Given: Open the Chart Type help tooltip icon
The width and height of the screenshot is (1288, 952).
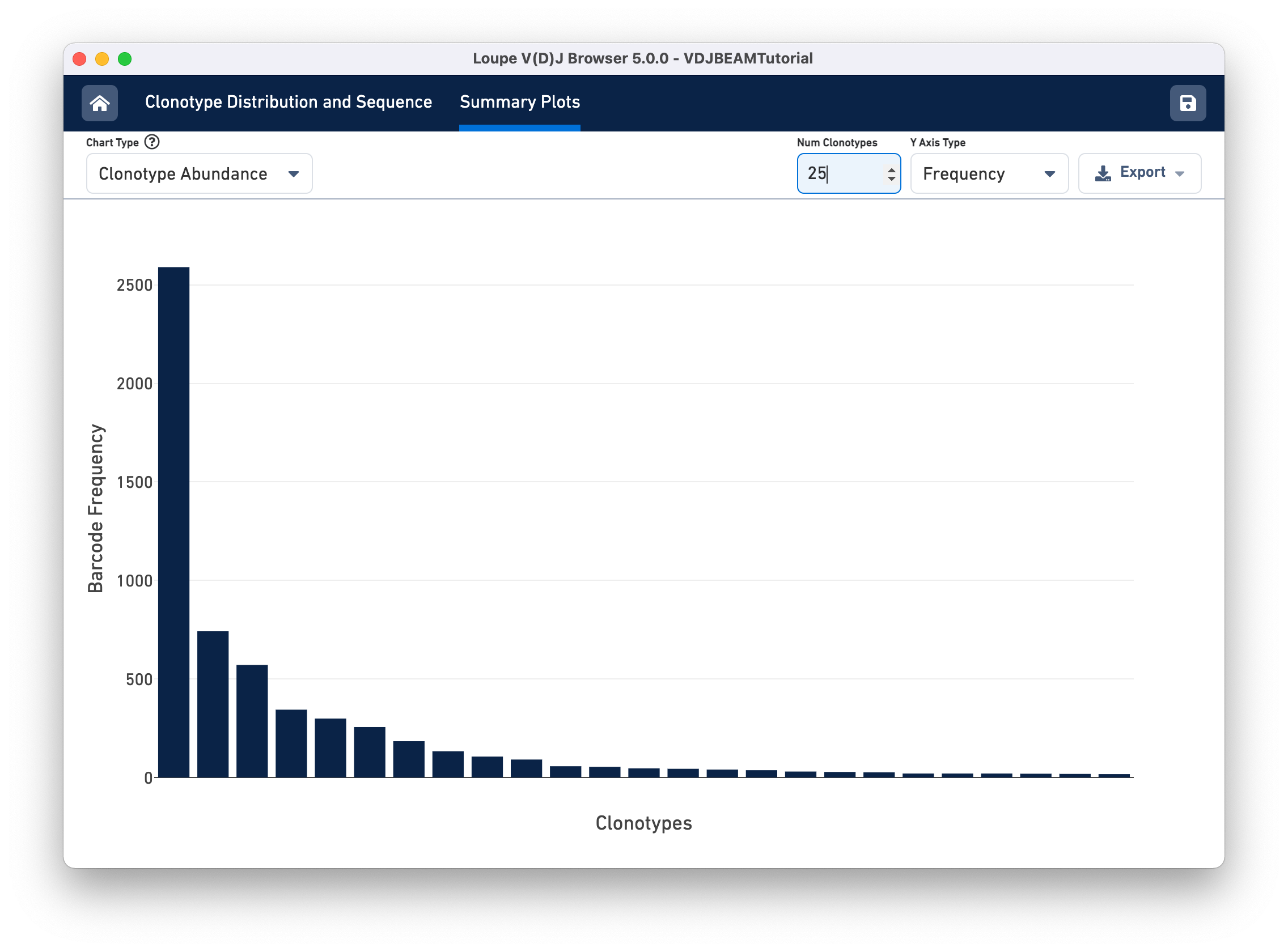Looking at the screenshot, I should click(x=151, y=142).
